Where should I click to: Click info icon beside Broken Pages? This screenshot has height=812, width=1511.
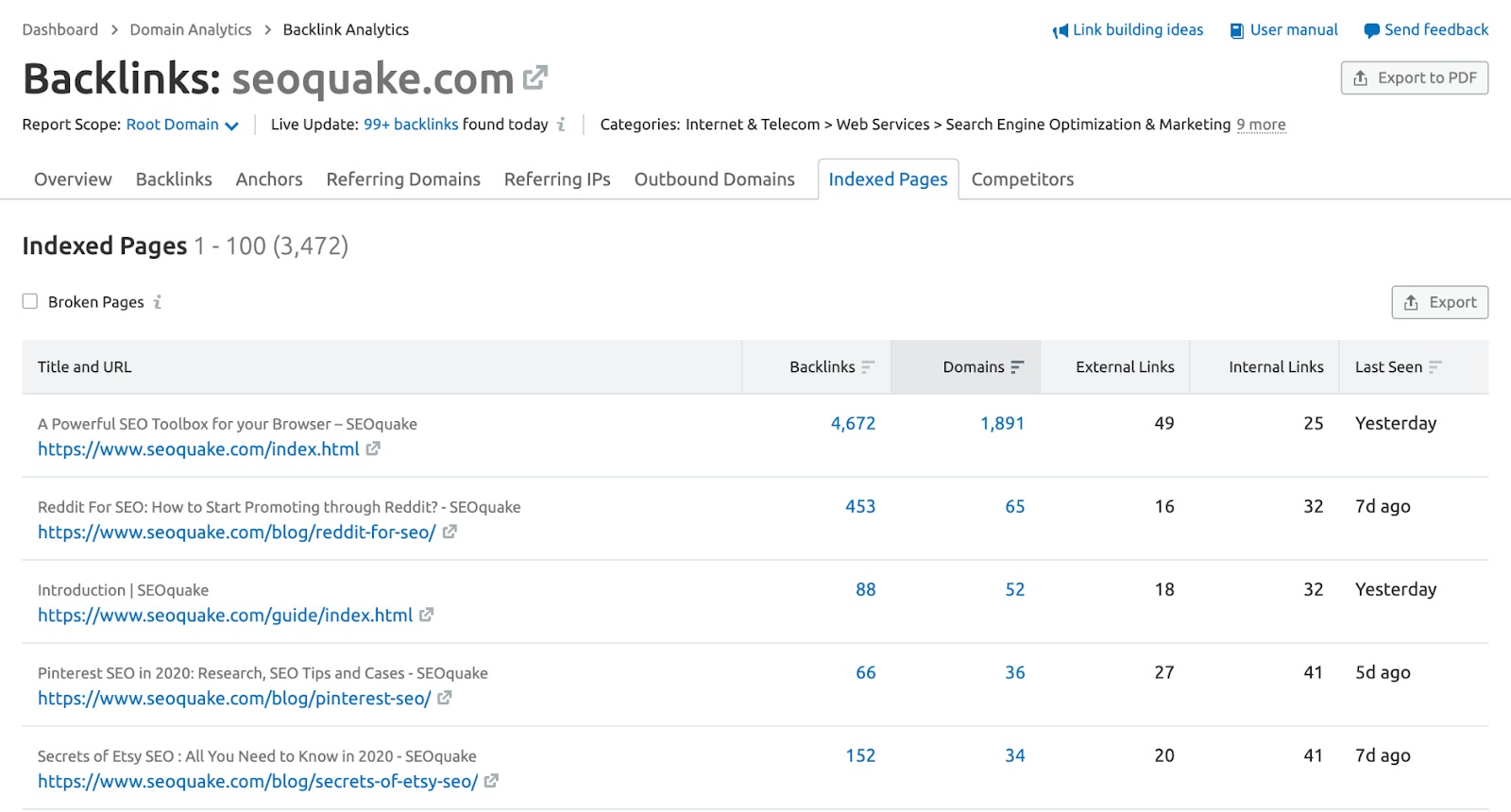158,302
